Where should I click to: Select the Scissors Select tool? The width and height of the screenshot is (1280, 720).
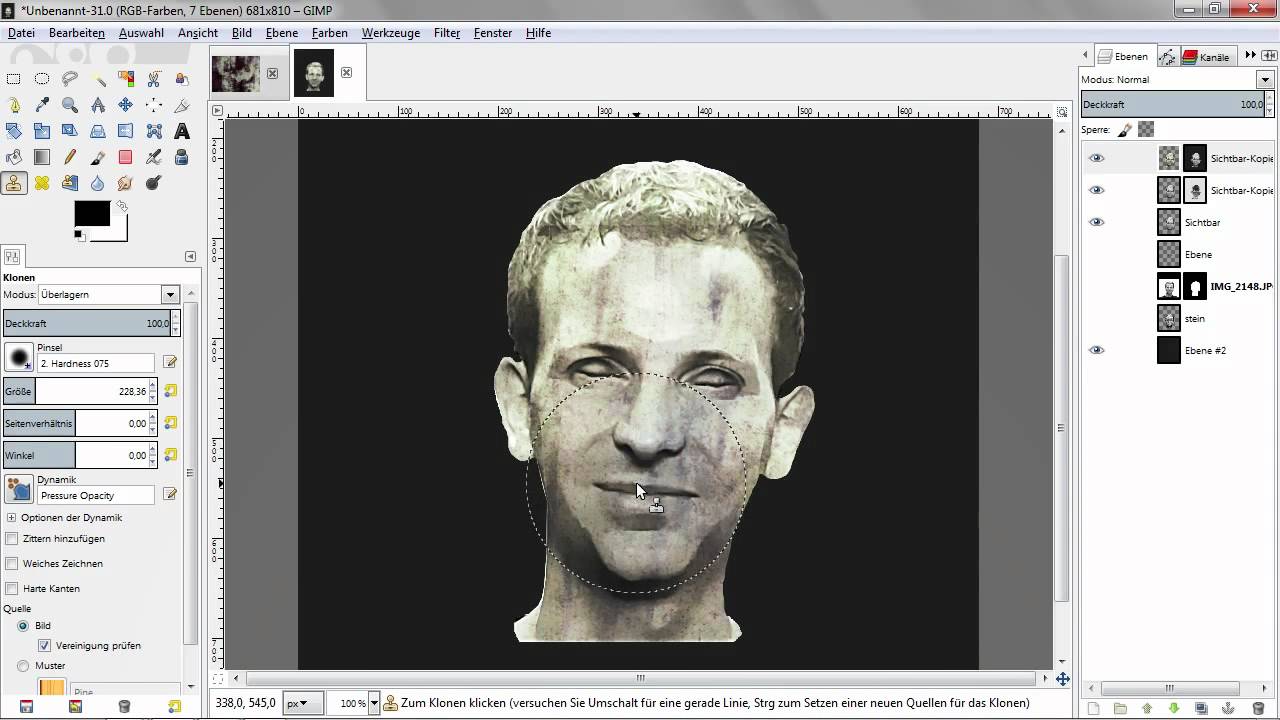coord(153,79)
